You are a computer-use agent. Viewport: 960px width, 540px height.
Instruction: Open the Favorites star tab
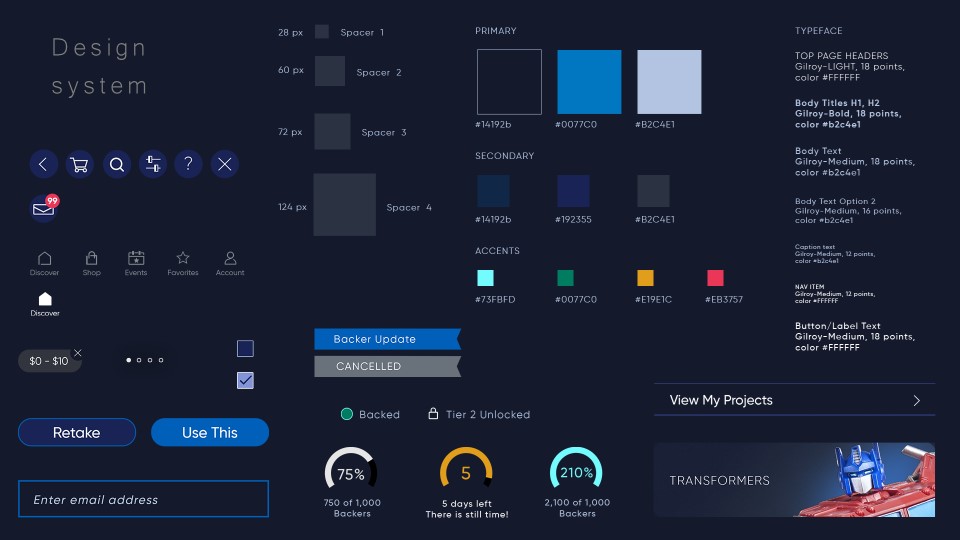[183, 263]
